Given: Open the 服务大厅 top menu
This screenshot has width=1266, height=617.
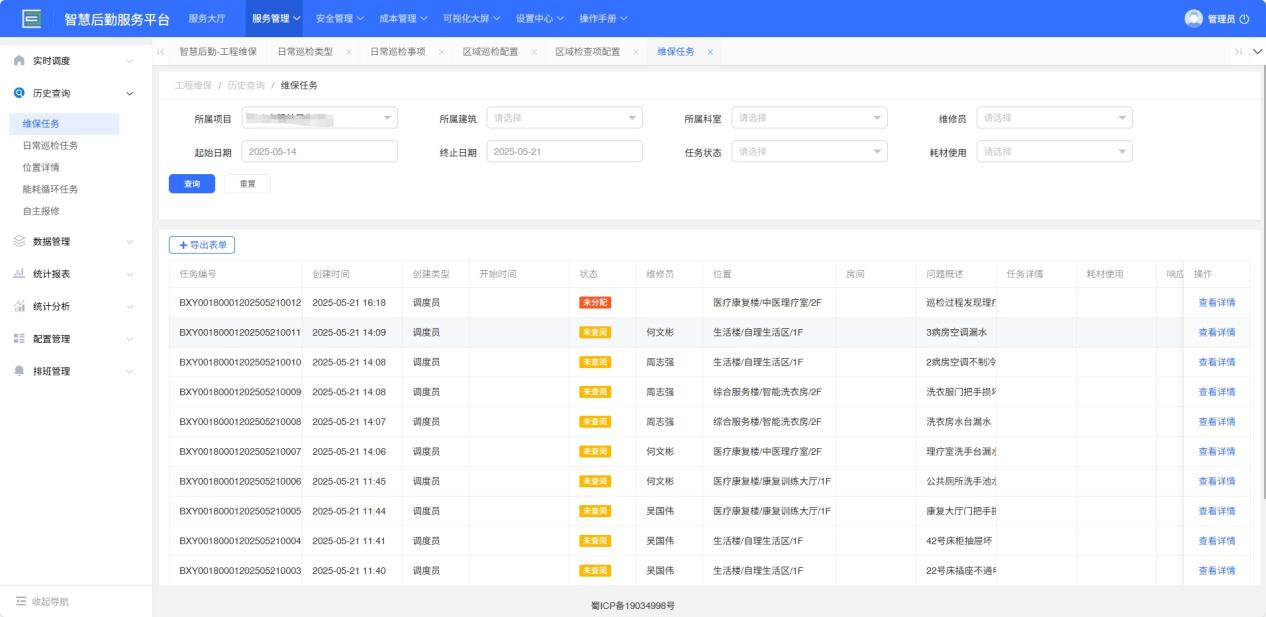Looking at the screenshot, I should 206,19.
